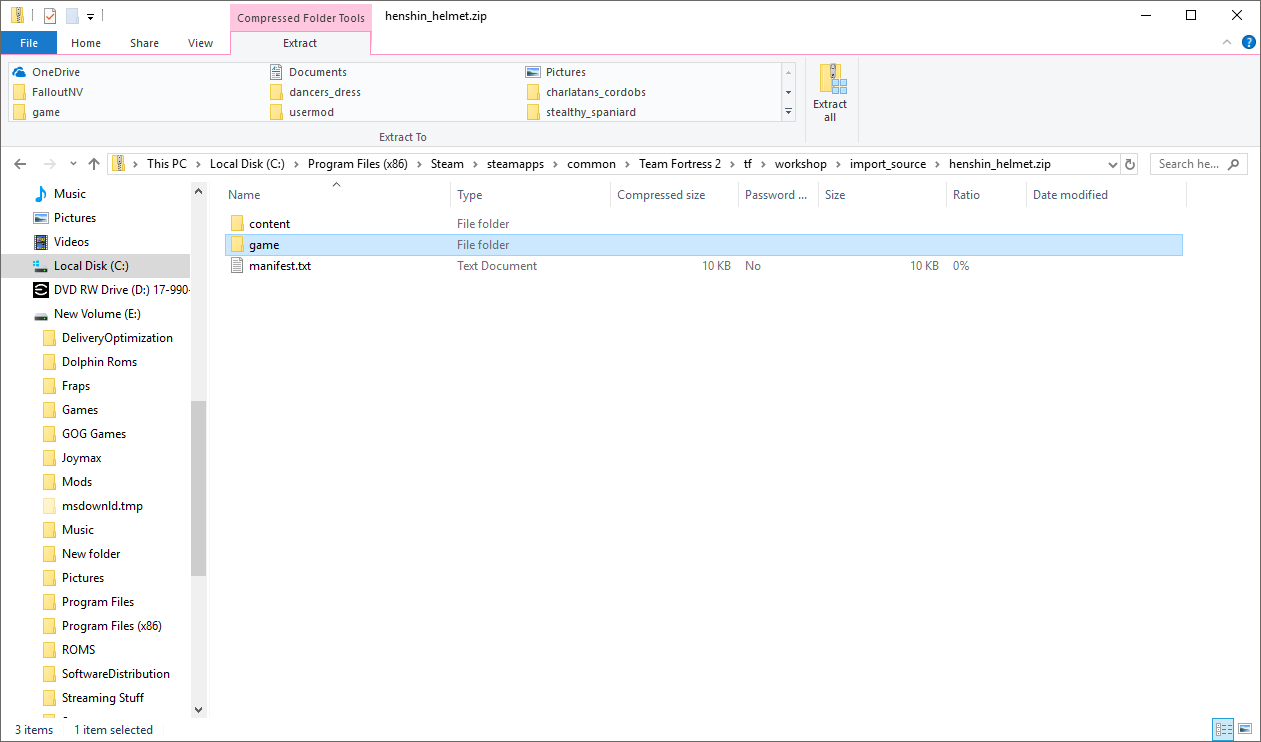Viewport: 1261px width, 742px height.
Task: Click the search box
Action: (1198, 164)
